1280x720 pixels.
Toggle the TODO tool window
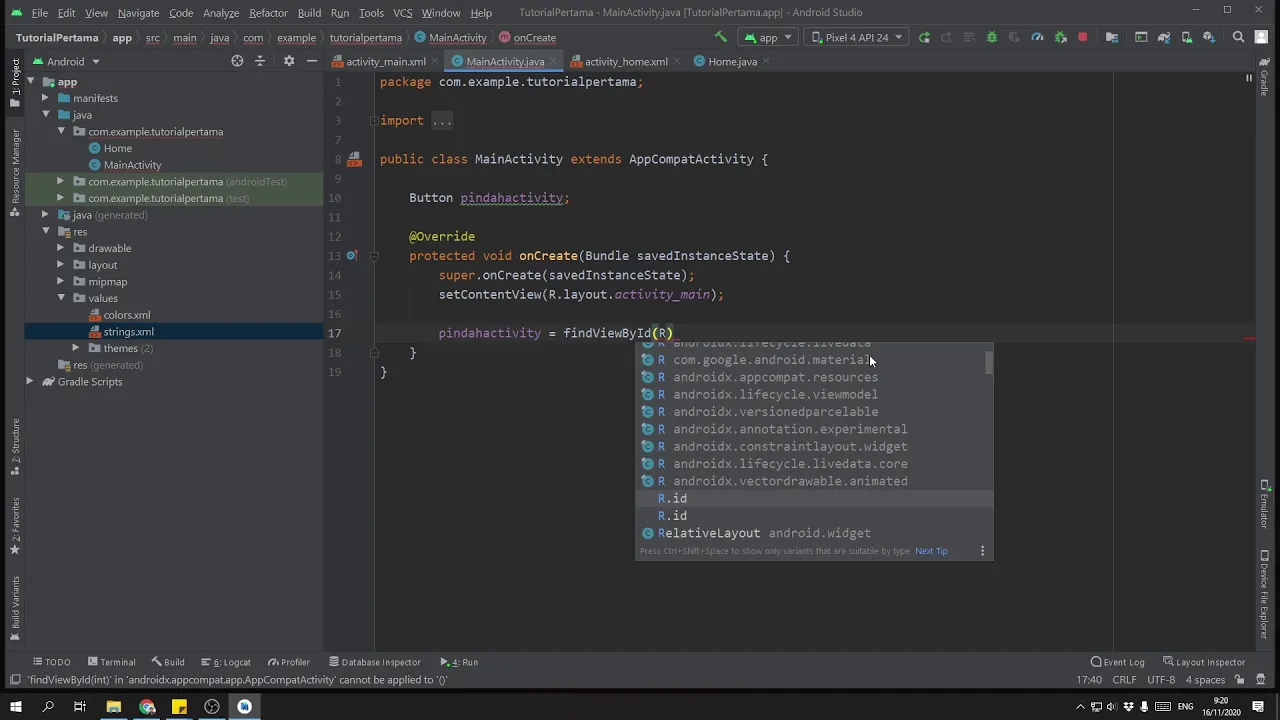[52, 662]
